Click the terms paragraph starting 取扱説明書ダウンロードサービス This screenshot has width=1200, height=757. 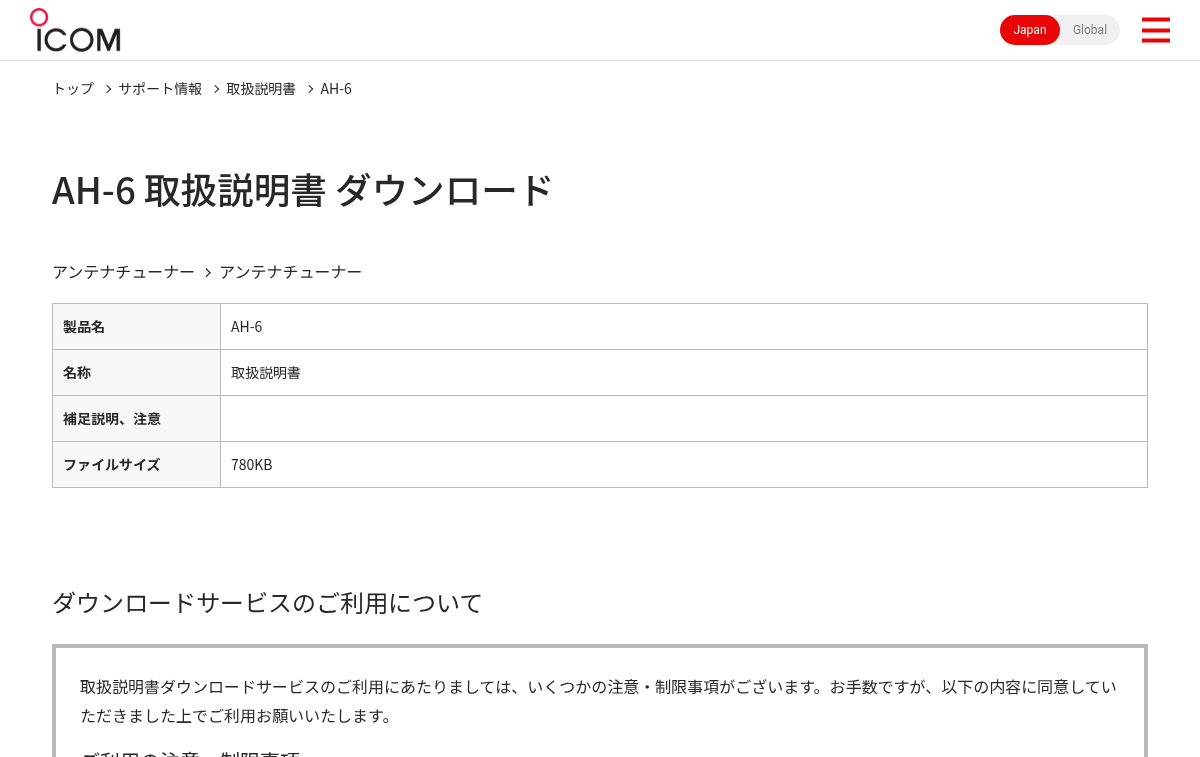tap(598, 701)
